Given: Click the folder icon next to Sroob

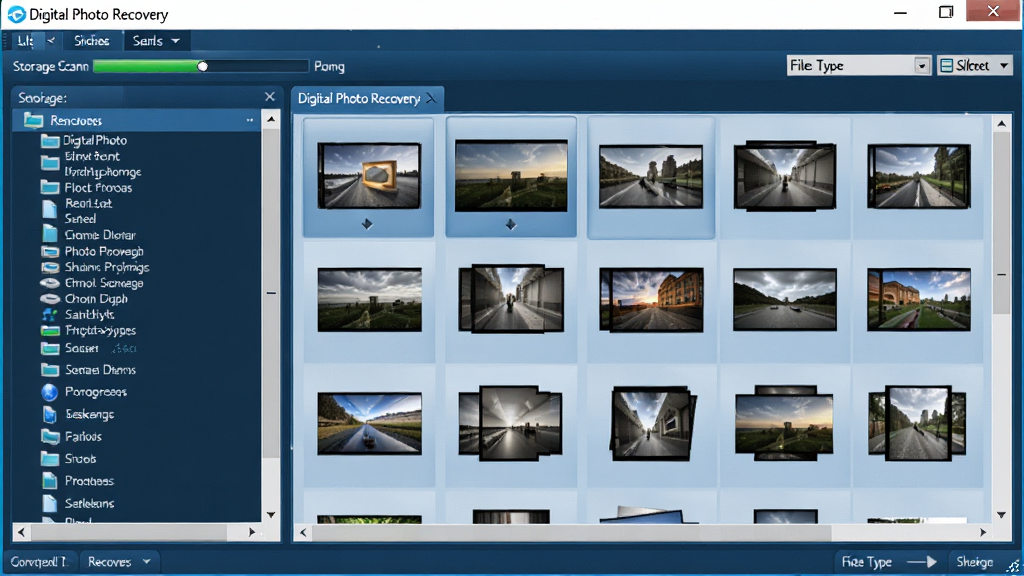Looking at the screenshot, I should tap(50, 458).
